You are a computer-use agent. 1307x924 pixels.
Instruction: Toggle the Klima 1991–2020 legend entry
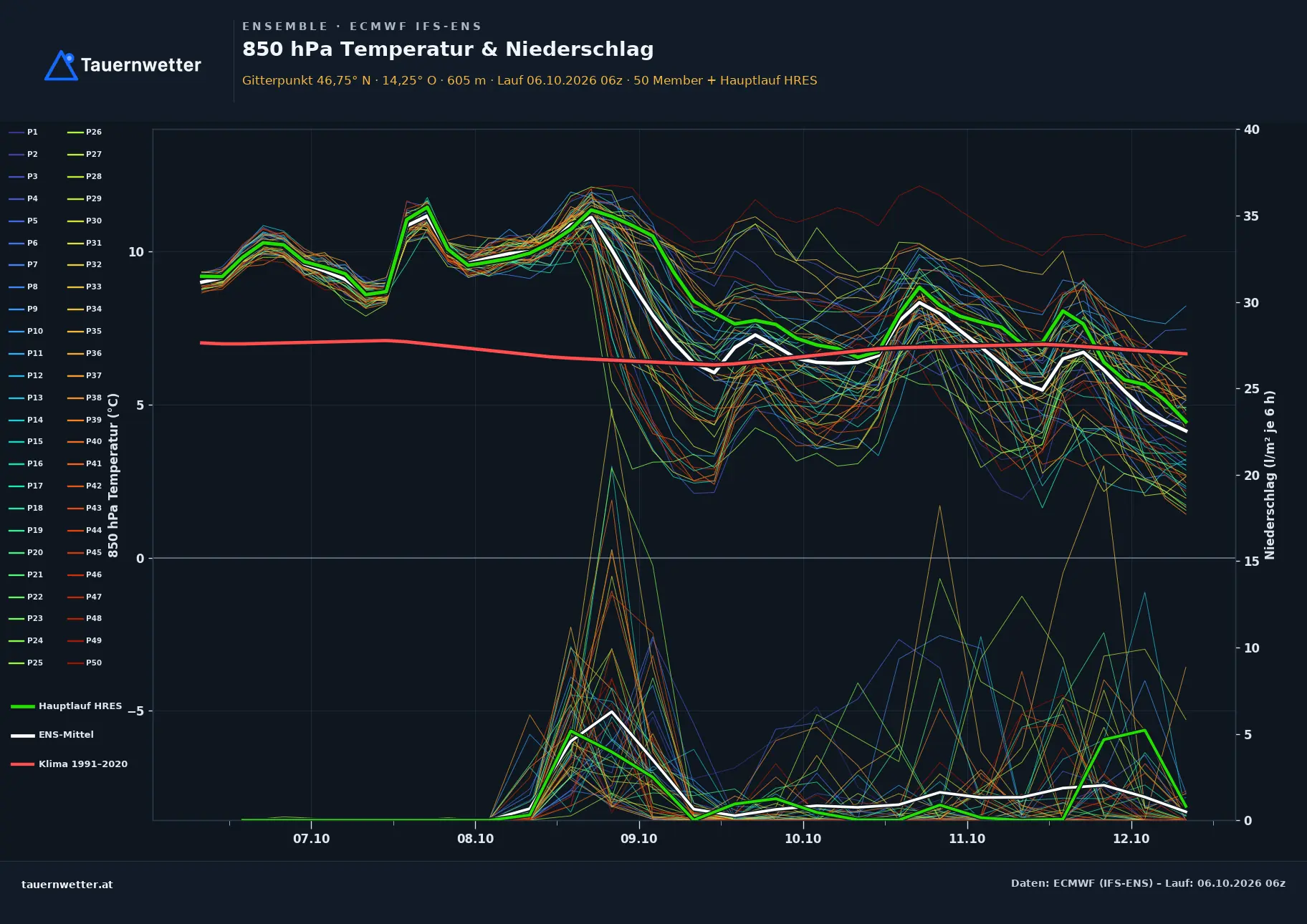click(x=70, y=764)
